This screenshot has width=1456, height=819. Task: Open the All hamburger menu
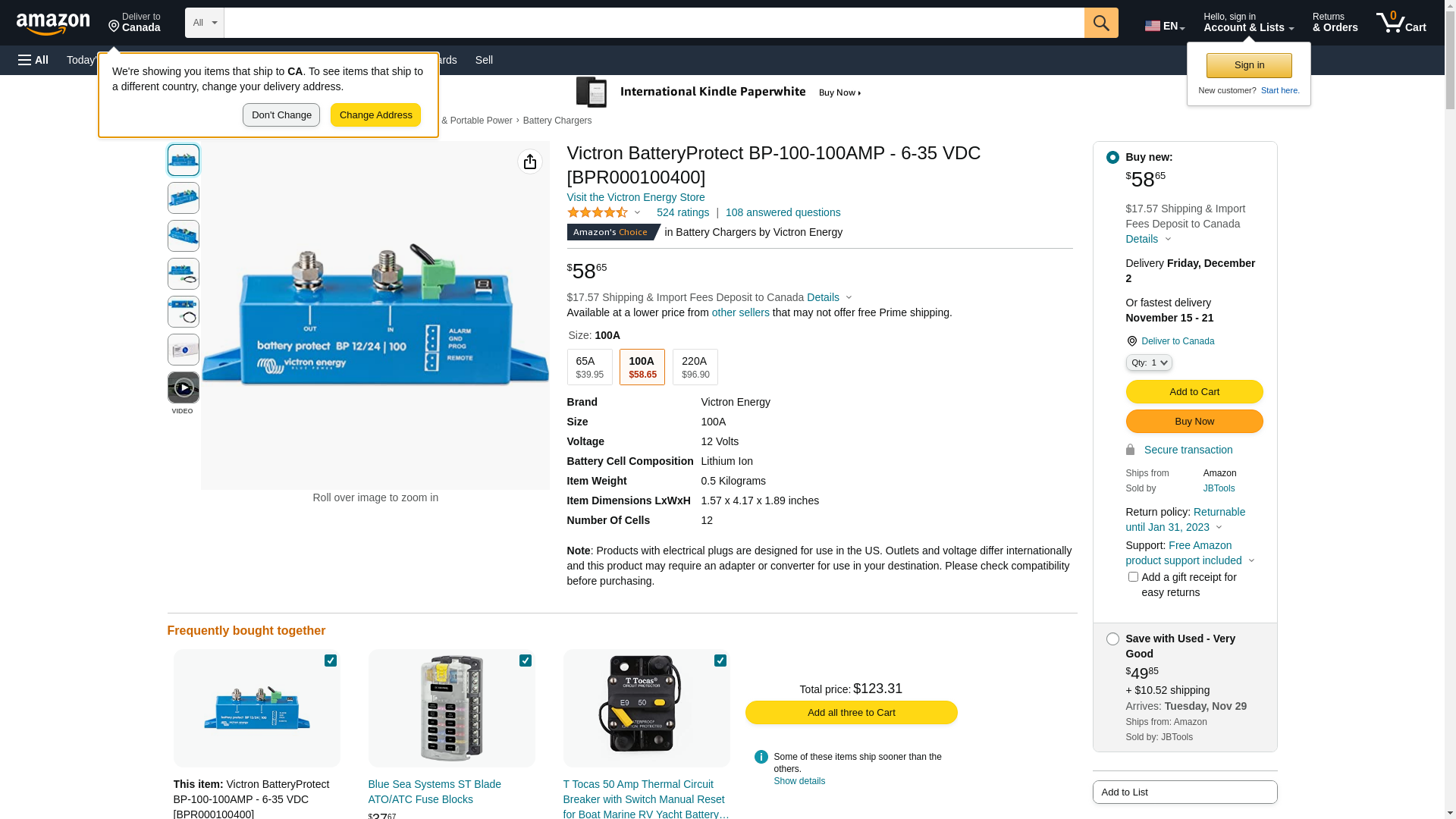tap(33, 60)
